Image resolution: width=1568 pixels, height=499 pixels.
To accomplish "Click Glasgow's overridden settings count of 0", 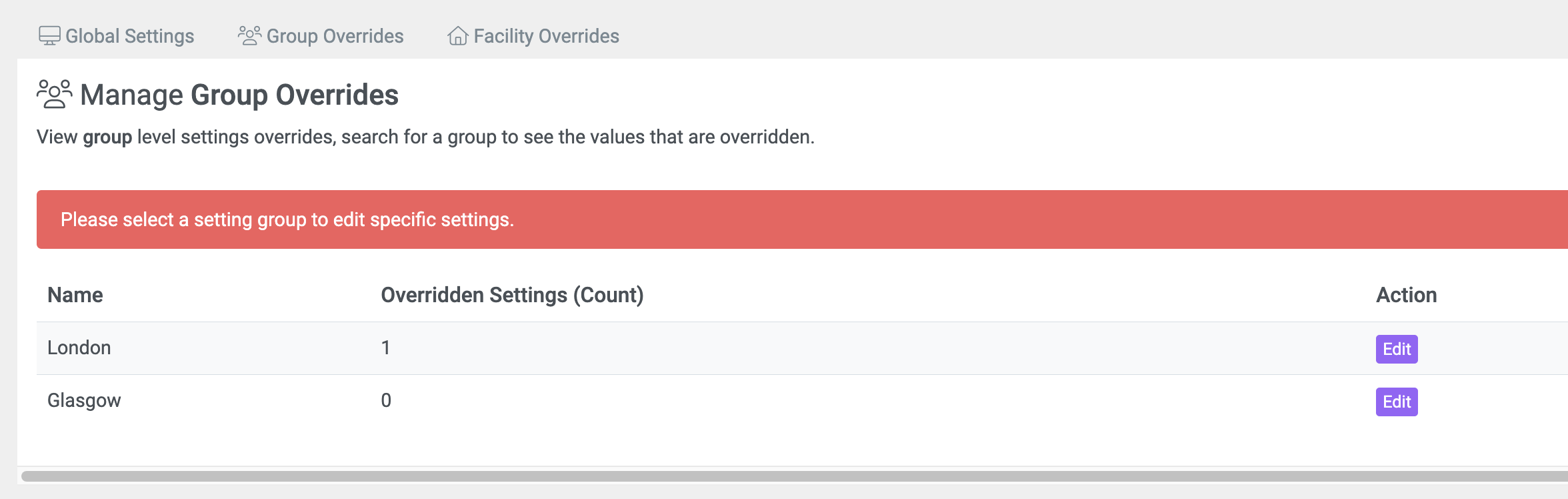I will [386, 400].
